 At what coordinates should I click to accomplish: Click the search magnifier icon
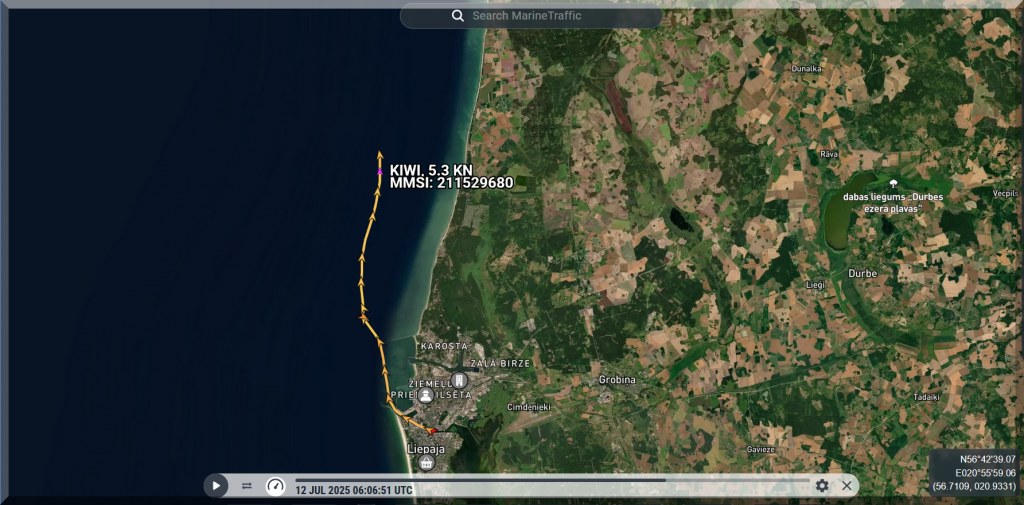(x=458, y=16)
